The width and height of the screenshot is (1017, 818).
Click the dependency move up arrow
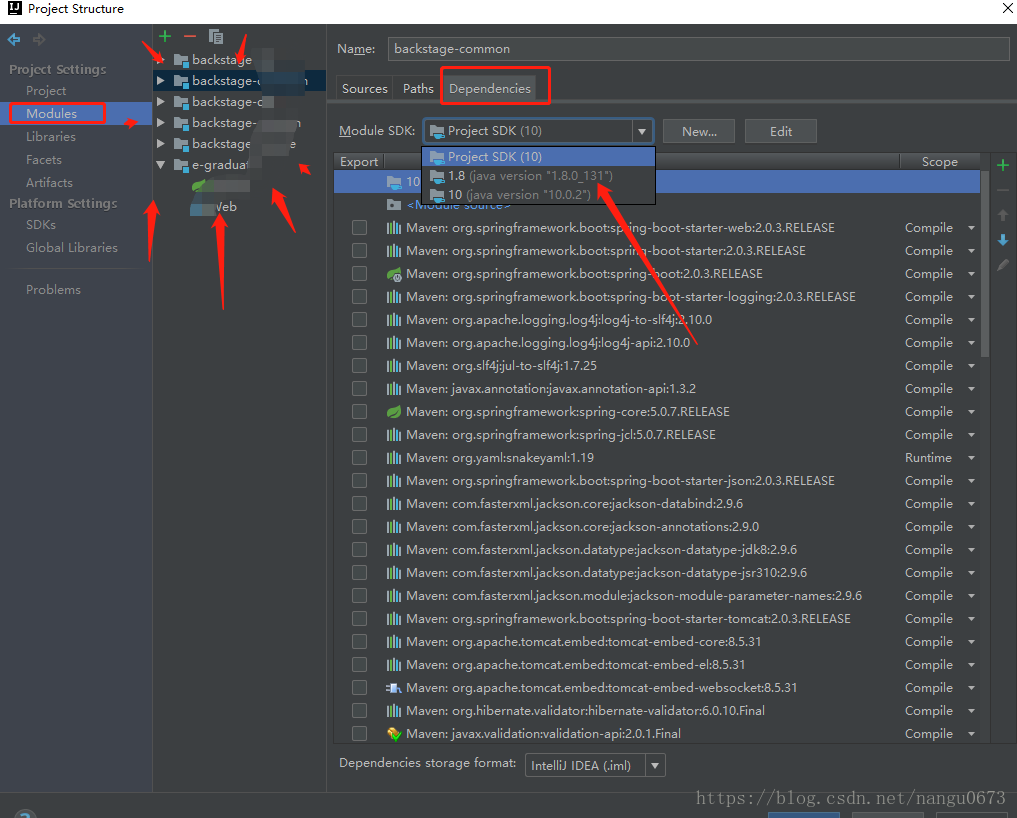[x=1003, y=215]
